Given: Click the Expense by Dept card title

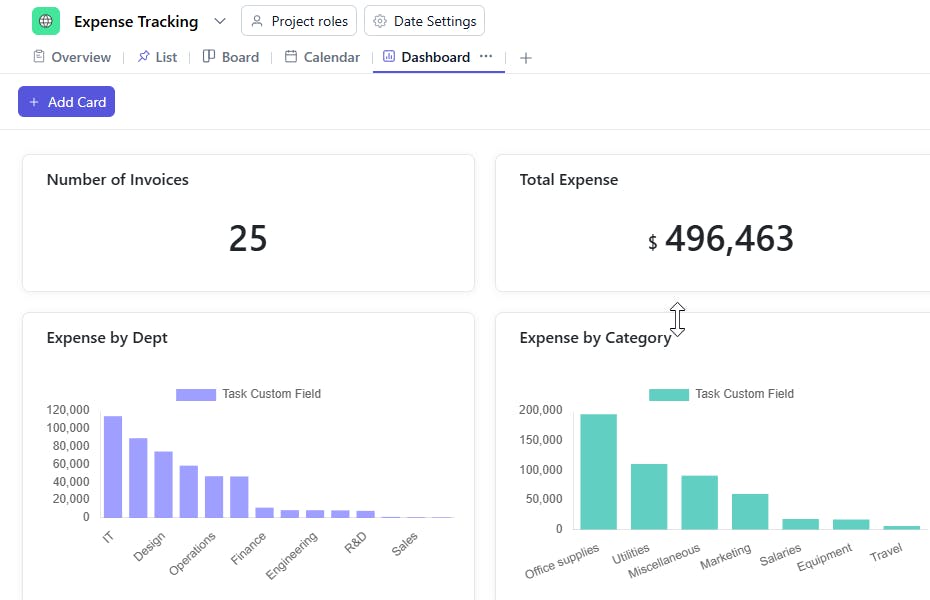Looking at the screenshot, I should tap(107, 338).
